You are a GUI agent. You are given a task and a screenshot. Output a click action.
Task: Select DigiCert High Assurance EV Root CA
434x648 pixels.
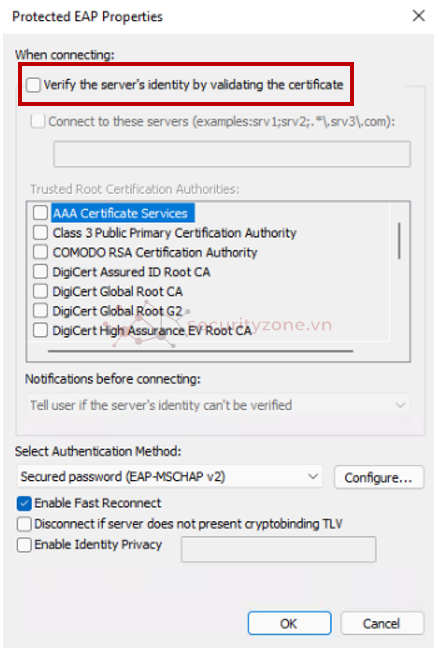[x=40, y=330]
